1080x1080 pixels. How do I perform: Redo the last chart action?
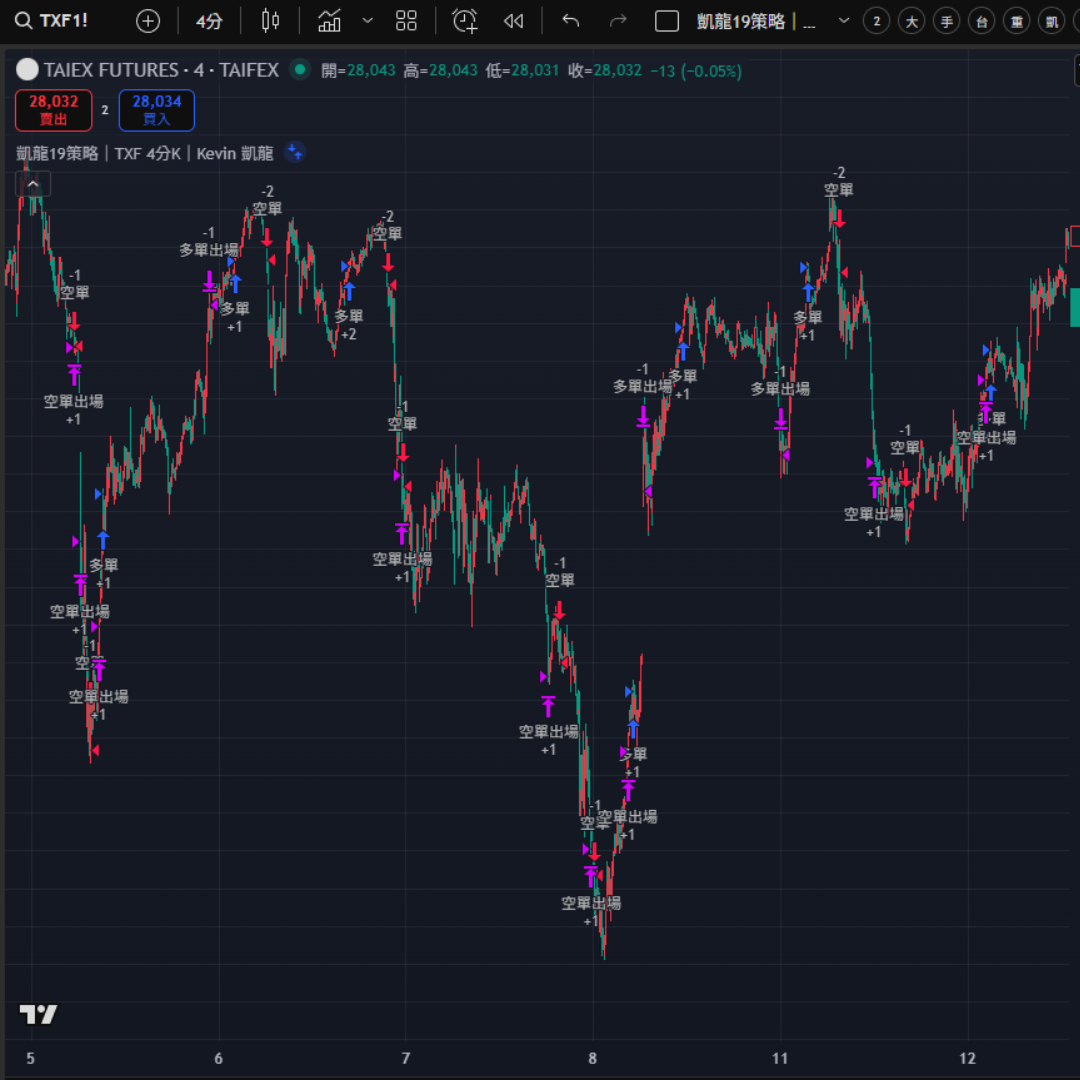pyautogui.click(x=618, y=21)
